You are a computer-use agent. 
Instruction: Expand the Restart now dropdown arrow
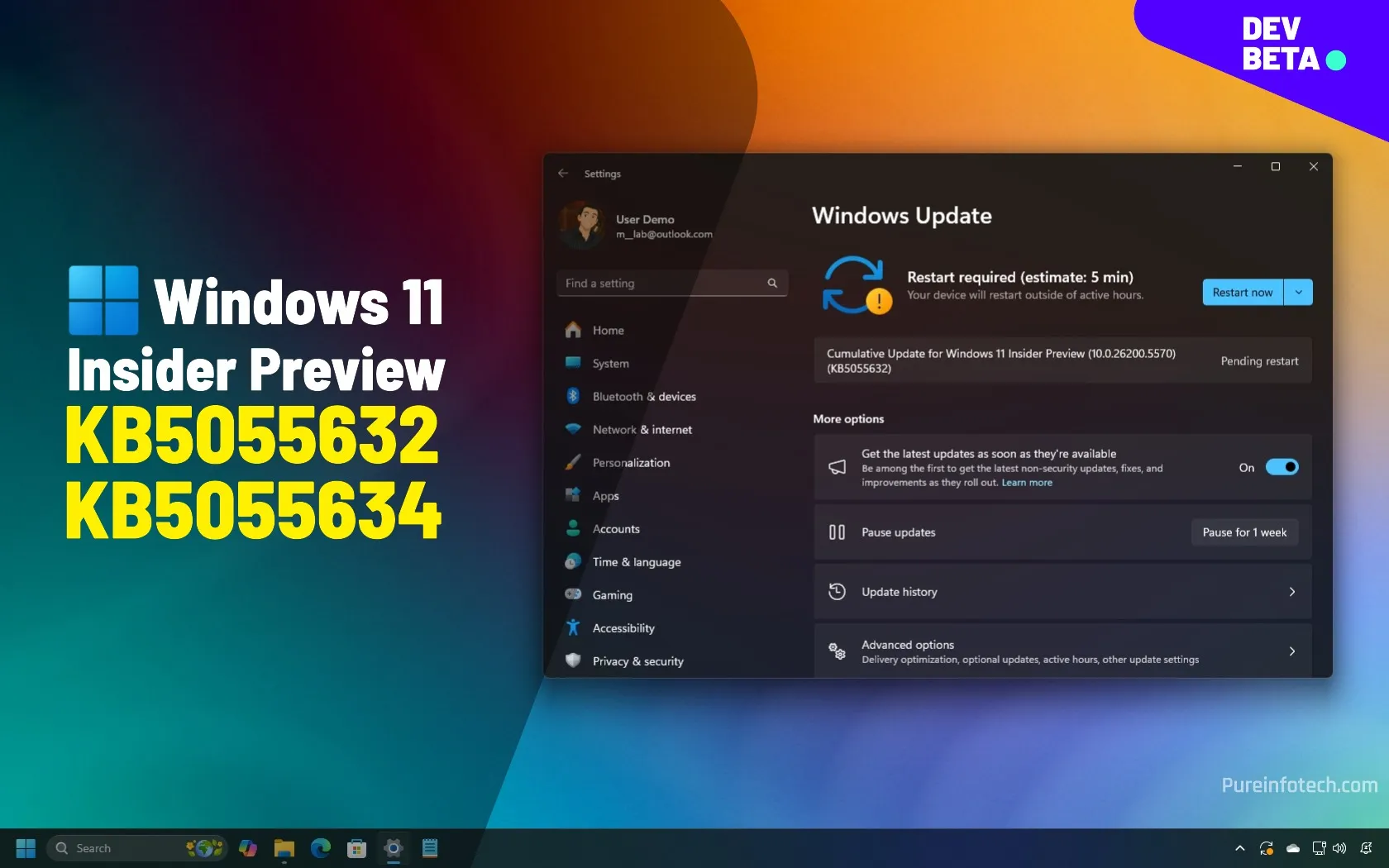(1298, 292)
